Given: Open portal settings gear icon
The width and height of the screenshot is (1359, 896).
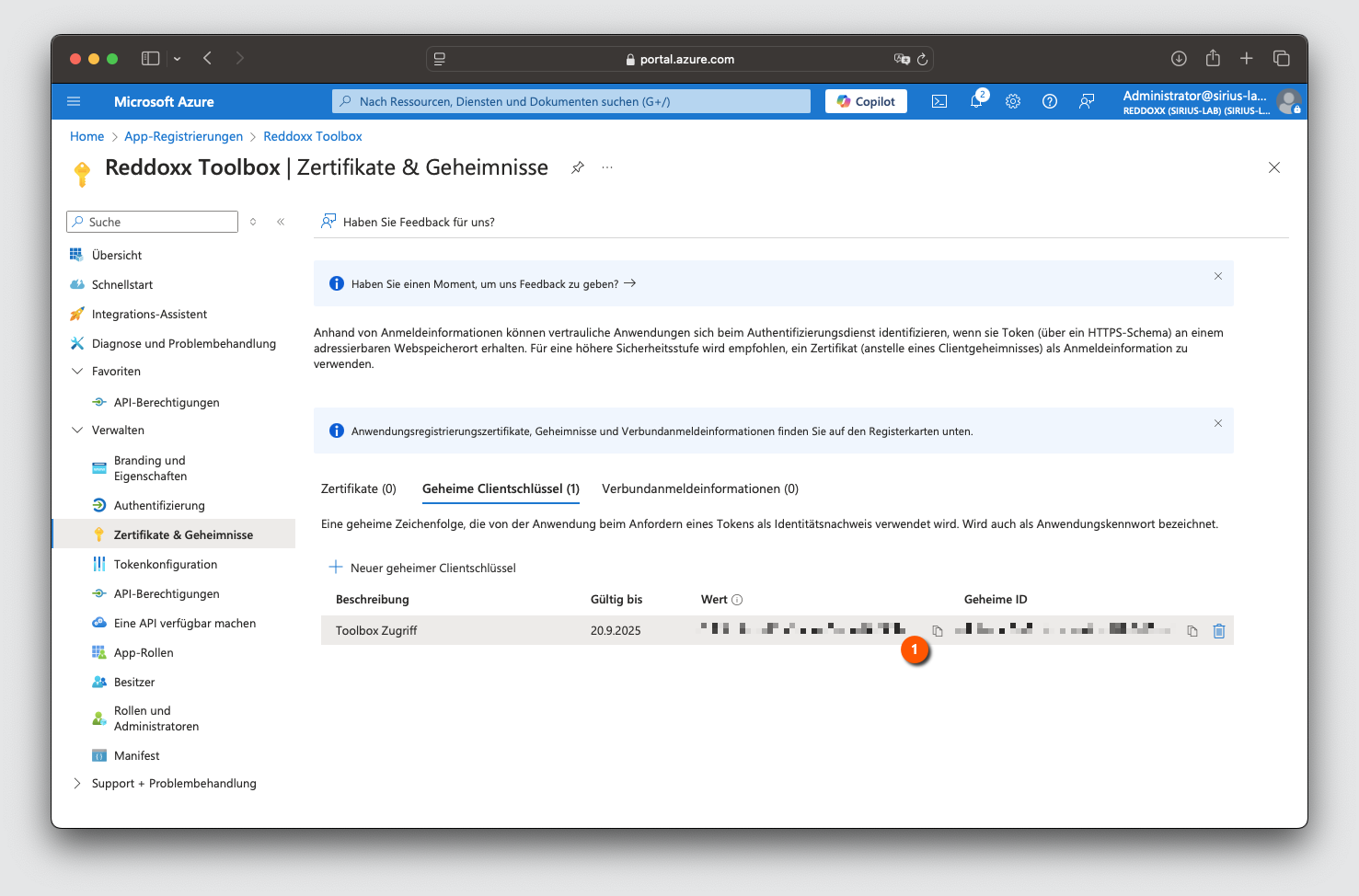Looking at the screenshot, I should 1013,101.
